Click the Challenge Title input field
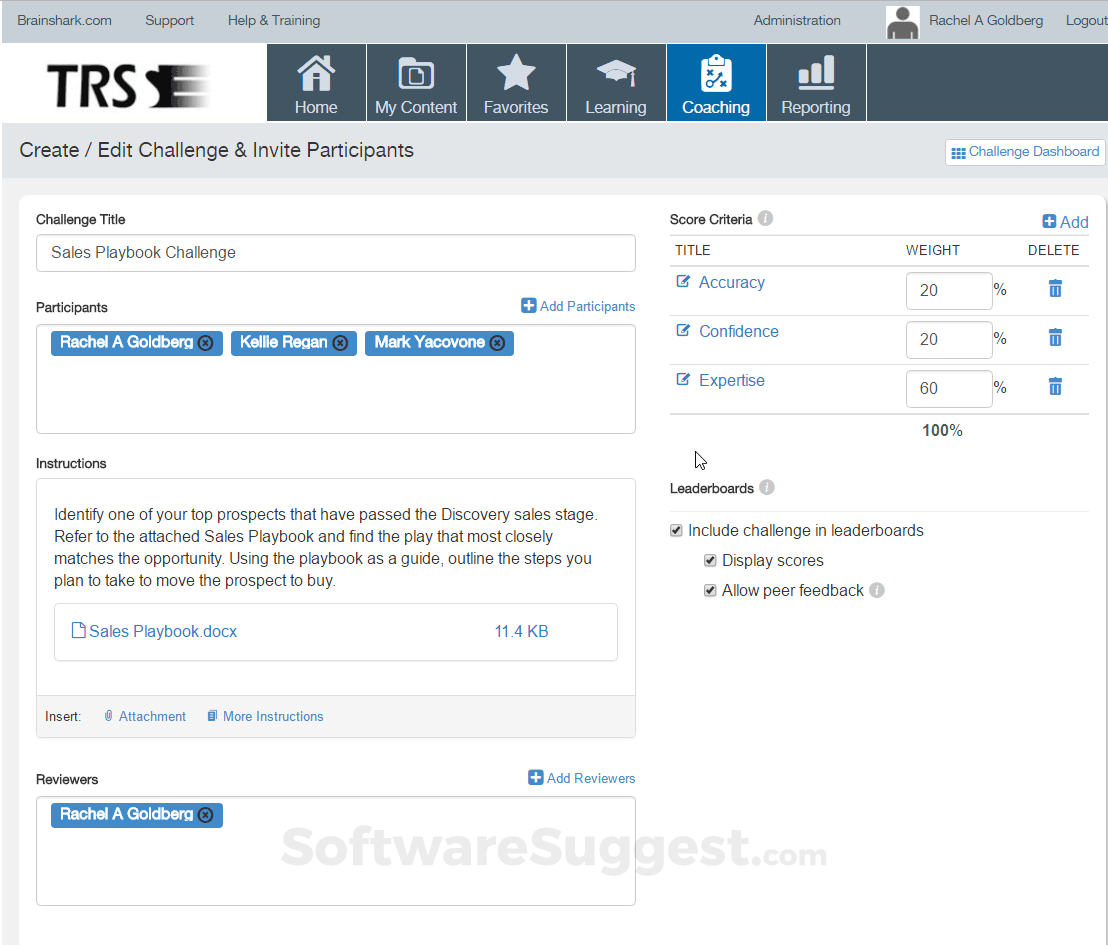This screenshot has width=1108, height=945. click(x=336, y=253)
